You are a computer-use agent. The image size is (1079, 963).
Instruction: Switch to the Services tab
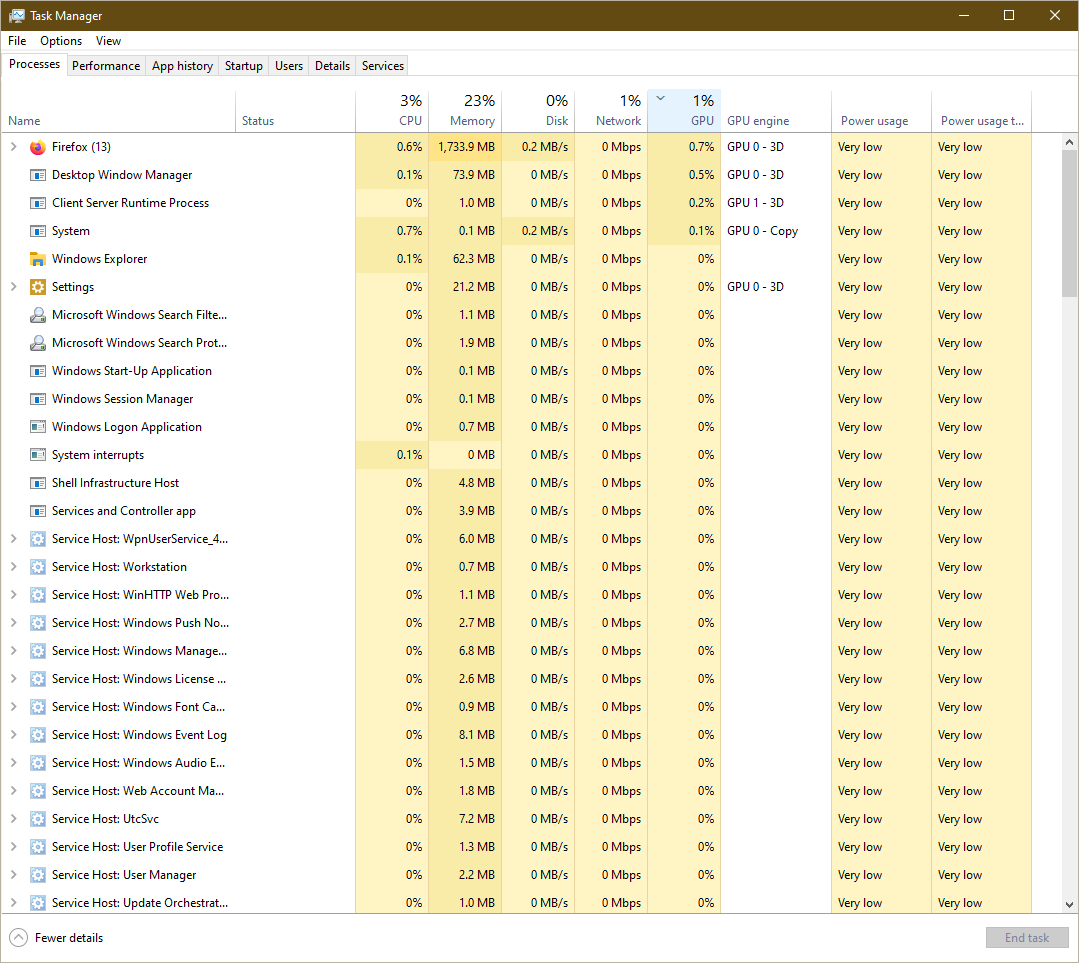(383, 65)
